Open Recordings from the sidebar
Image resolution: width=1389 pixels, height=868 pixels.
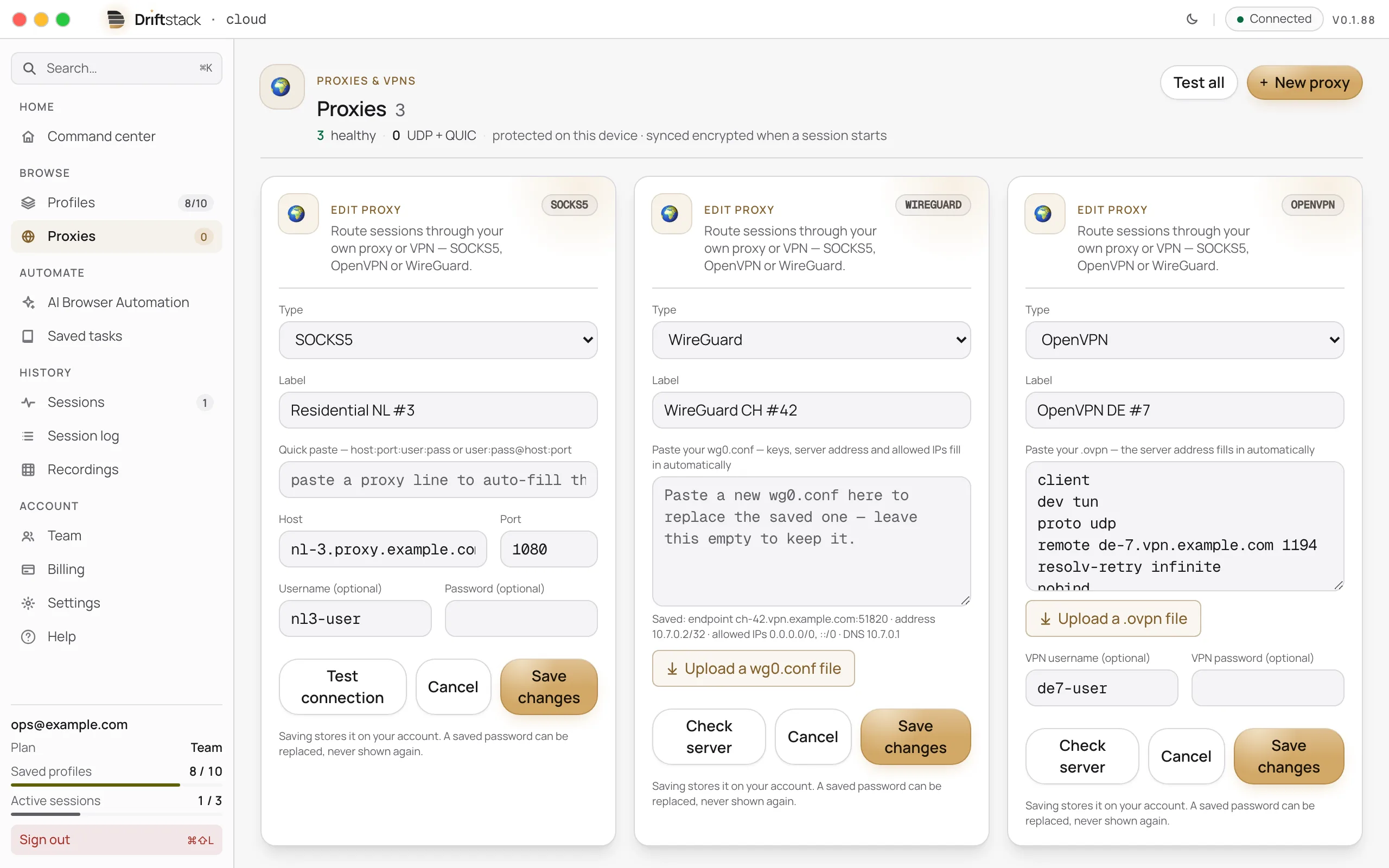point(117,470)
